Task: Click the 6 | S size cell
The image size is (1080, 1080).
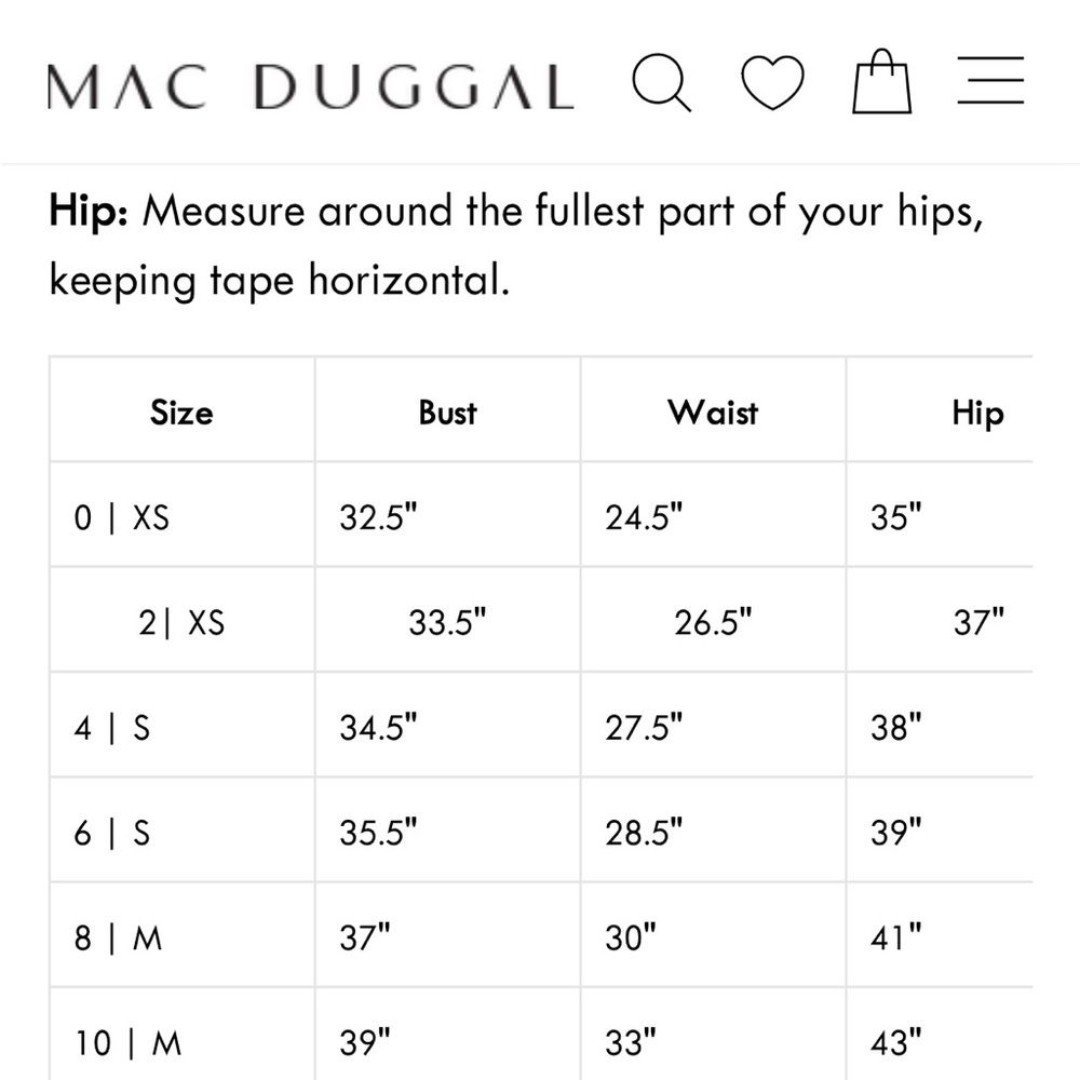Action: tap(182, 831)
